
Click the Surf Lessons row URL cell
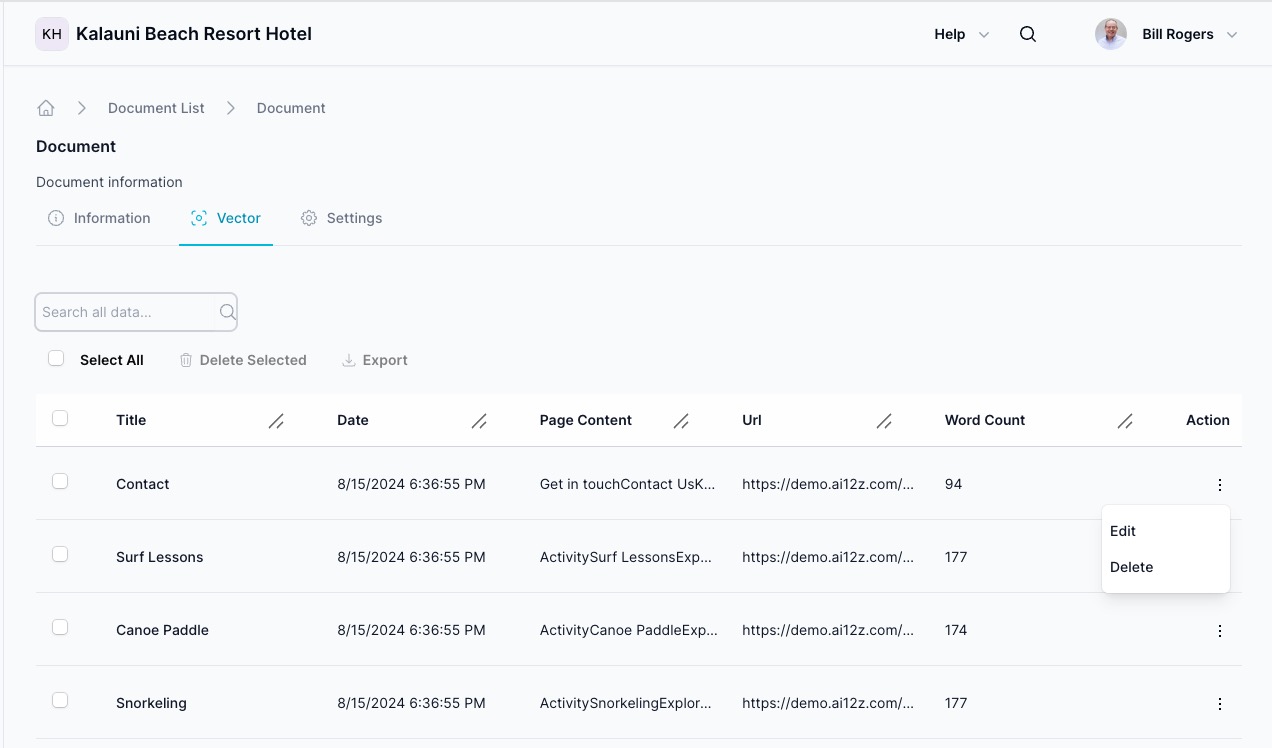pyautogui.click(x=828, y=557)
